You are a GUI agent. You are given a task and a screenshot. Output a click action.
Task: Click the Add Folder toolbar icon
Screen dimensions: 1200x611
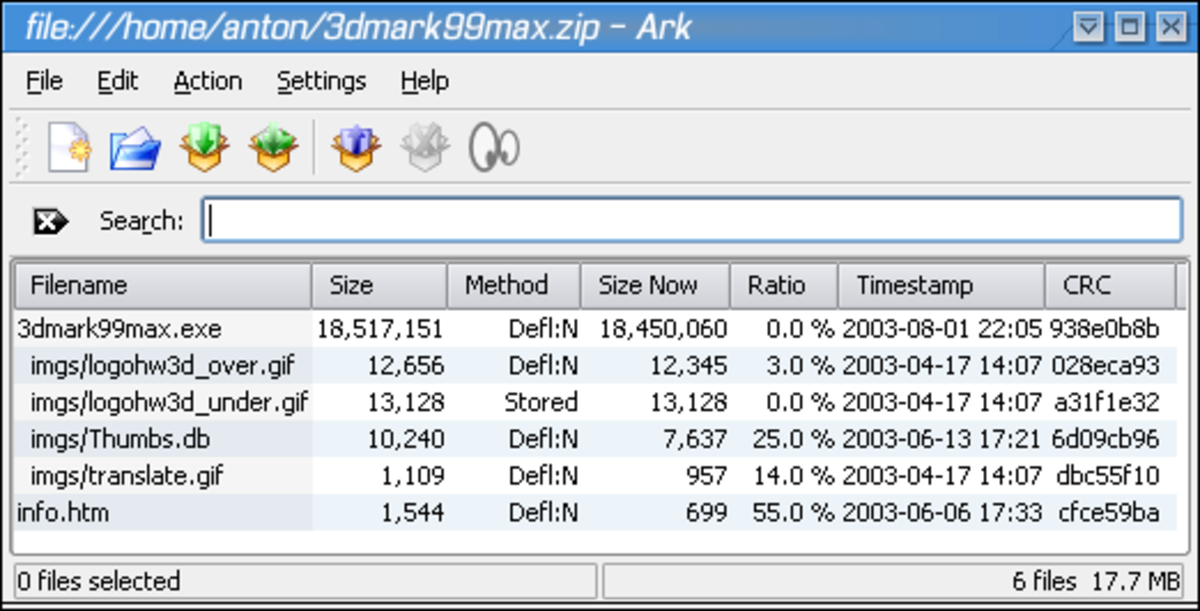click(273, 148)
